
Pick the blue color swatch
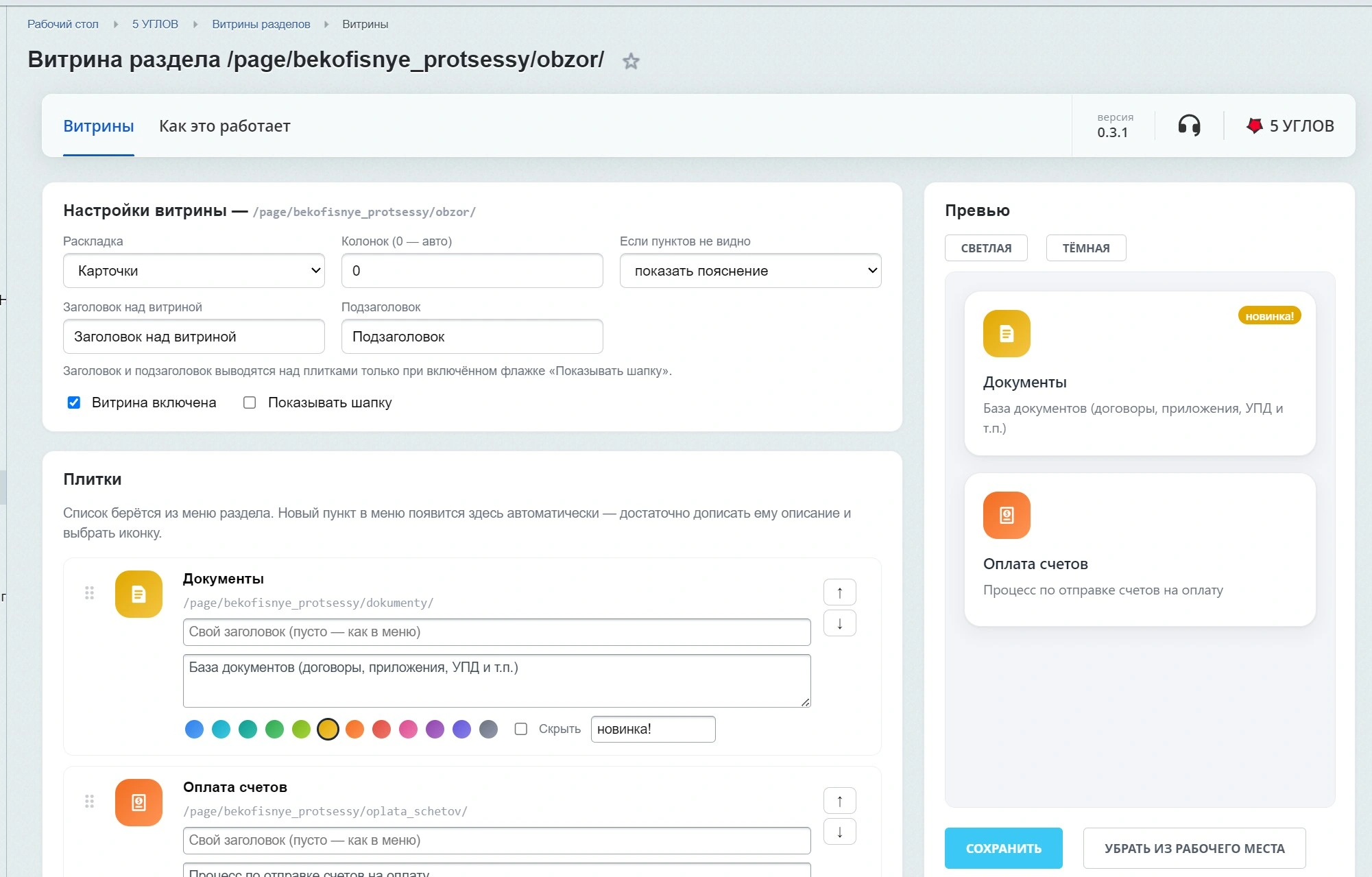coord(194,729)
